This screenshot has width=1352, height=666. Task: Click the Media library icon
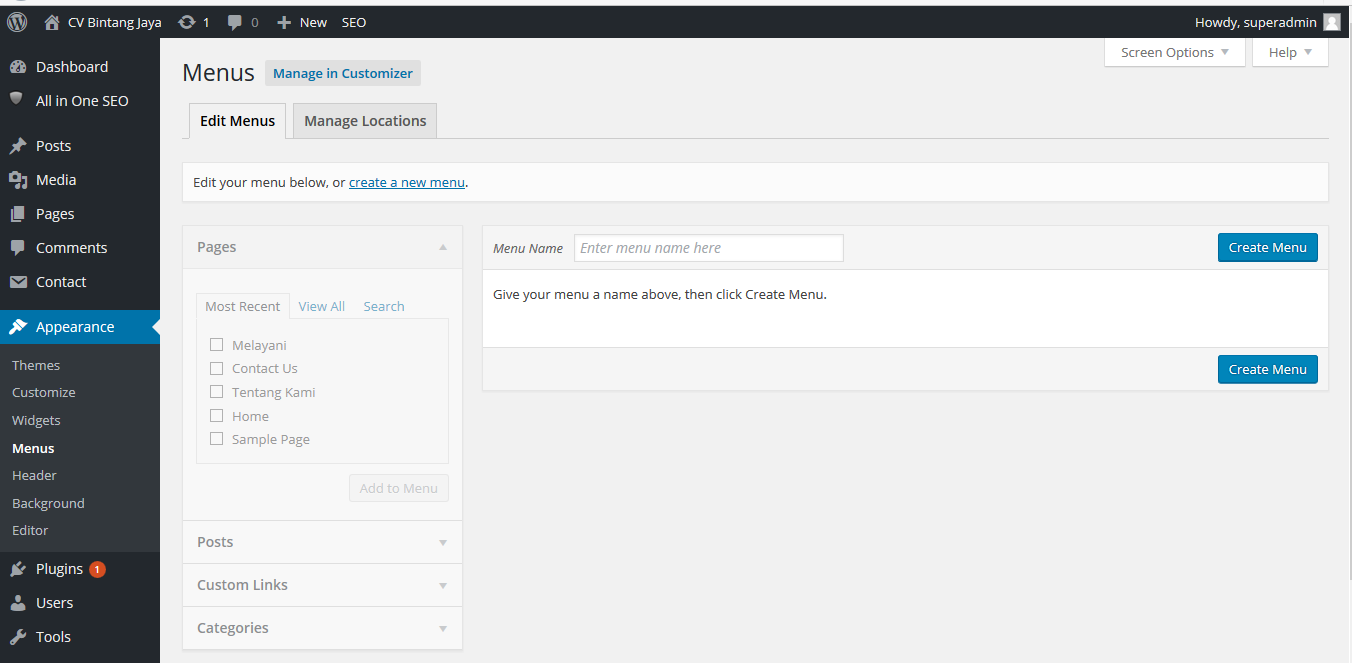point(18,180)
